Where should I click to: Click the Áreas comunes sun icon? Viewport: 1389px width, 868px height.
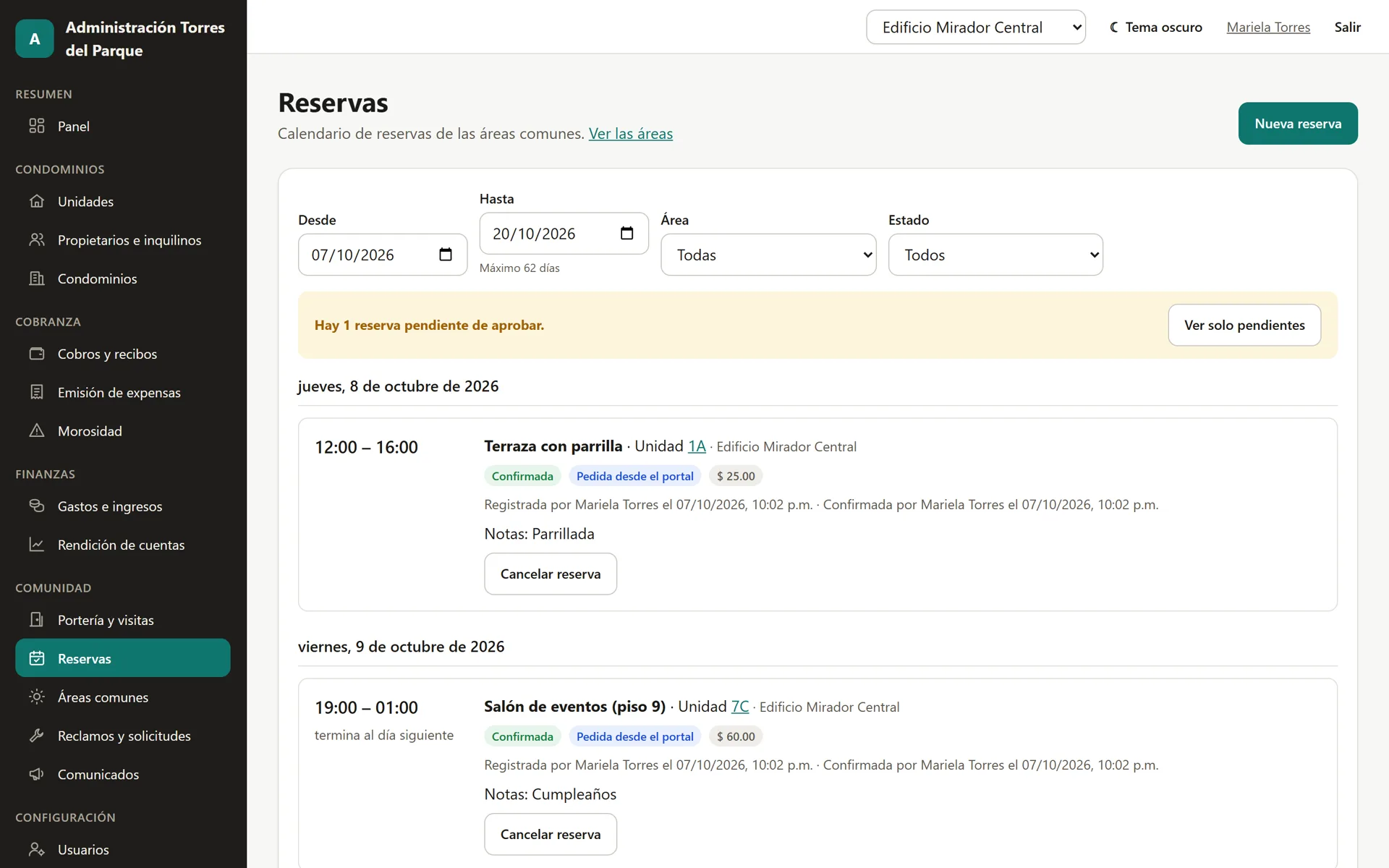[x=37, y=697]
